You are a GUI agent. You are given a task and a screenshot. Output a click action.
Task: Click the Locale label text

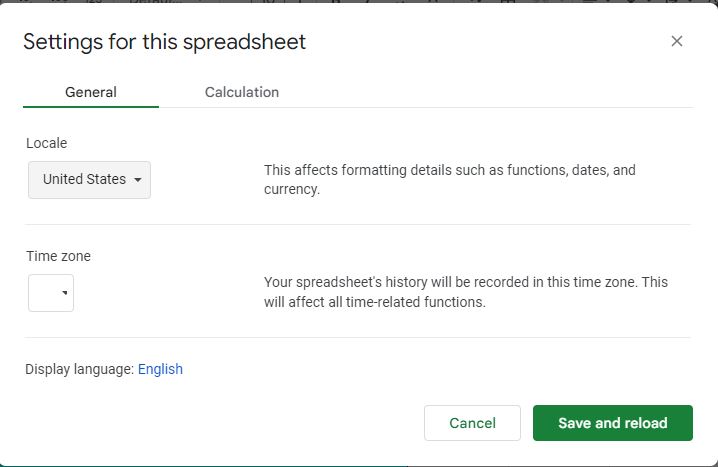point(47,143)
